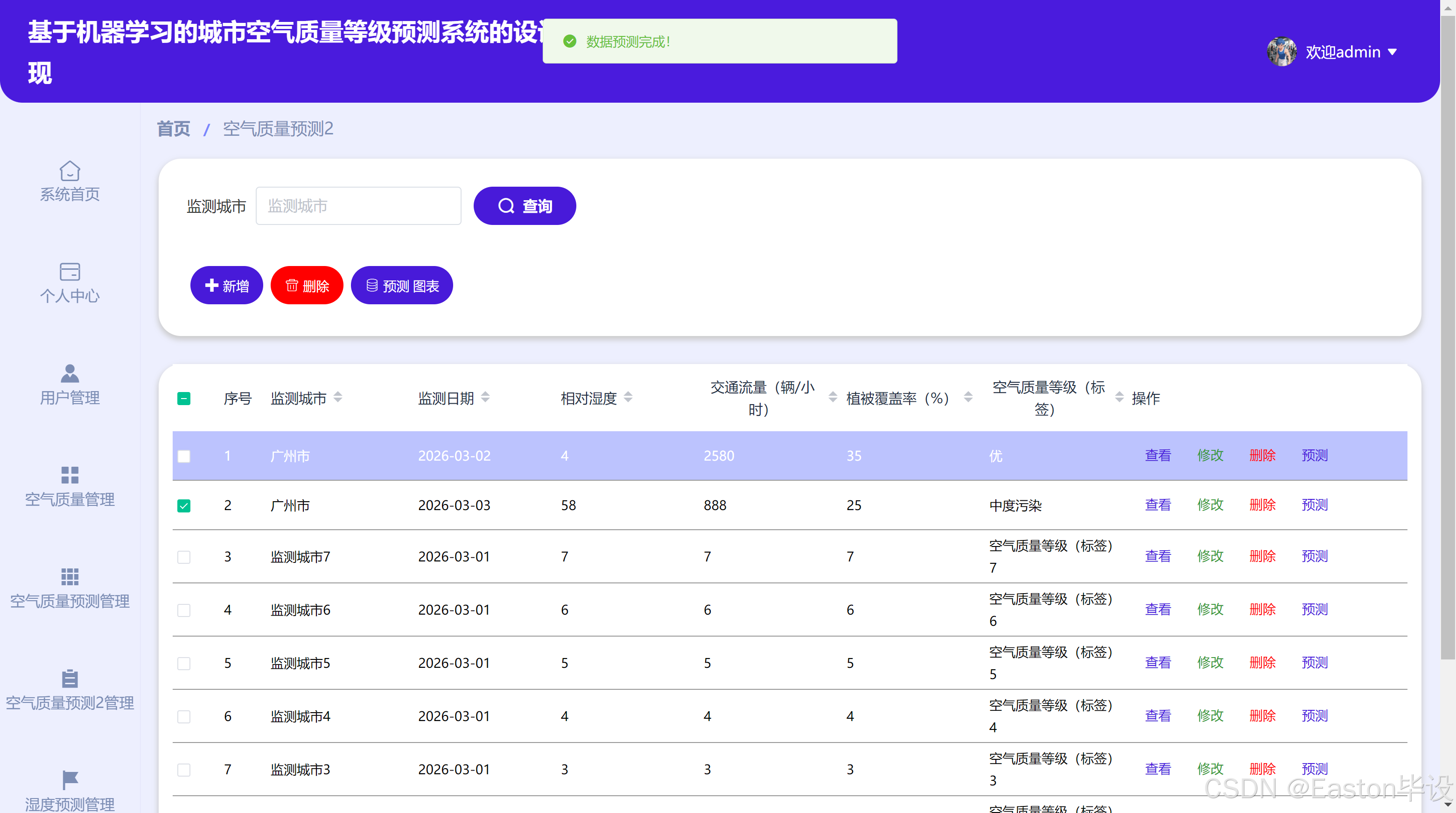Sort by 空气质量等级 column arrows
Viewport: 1456px width, 813px height.
tap(1119, 398)
